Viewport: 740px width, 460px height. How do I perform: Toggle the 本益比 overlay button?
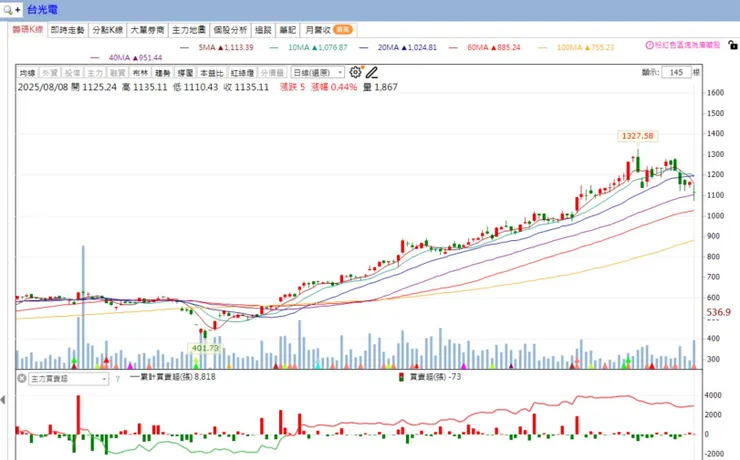212,73
